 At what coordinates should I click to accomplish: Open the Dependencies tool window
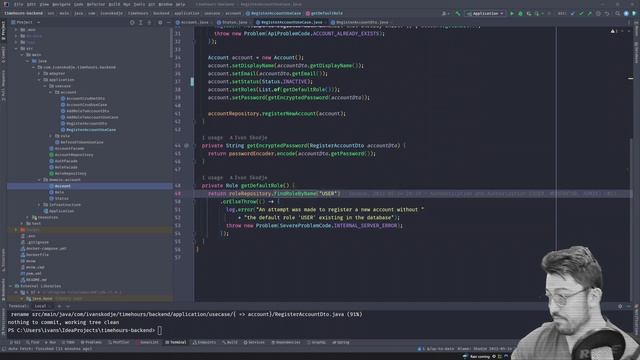[286, 342]
